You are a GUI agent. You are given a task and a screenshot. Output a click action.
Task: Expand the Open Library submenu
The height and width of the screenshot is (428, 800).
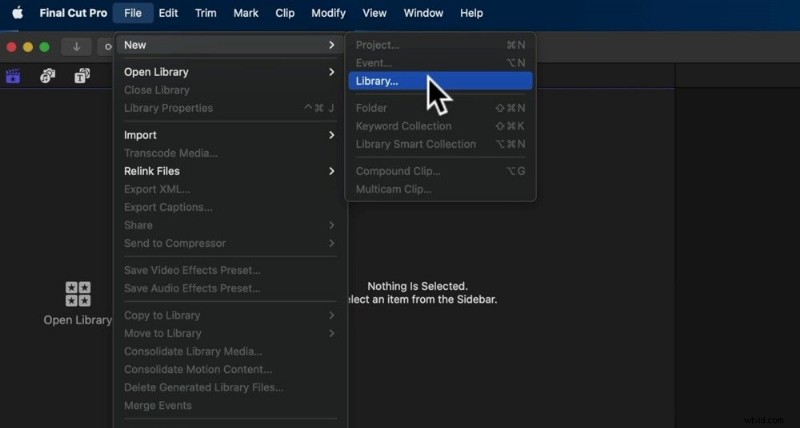[332, 72]
